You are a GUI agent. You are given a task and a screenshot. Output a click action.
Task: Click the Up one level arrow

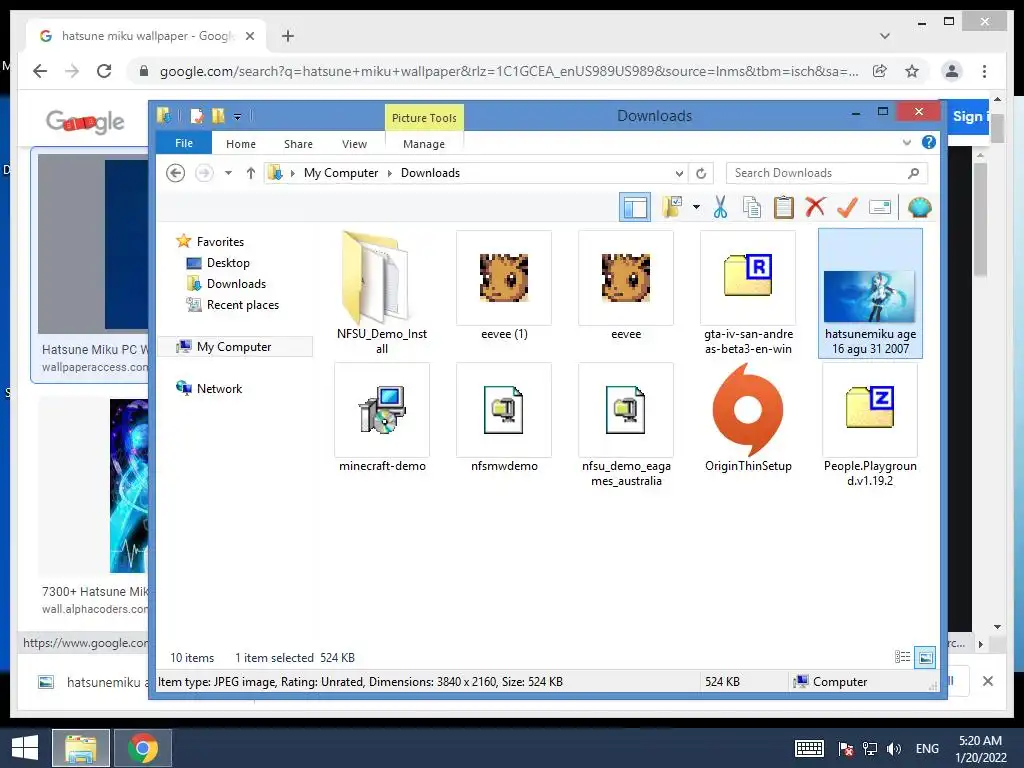pyautogui.click(x=251, y=173)
